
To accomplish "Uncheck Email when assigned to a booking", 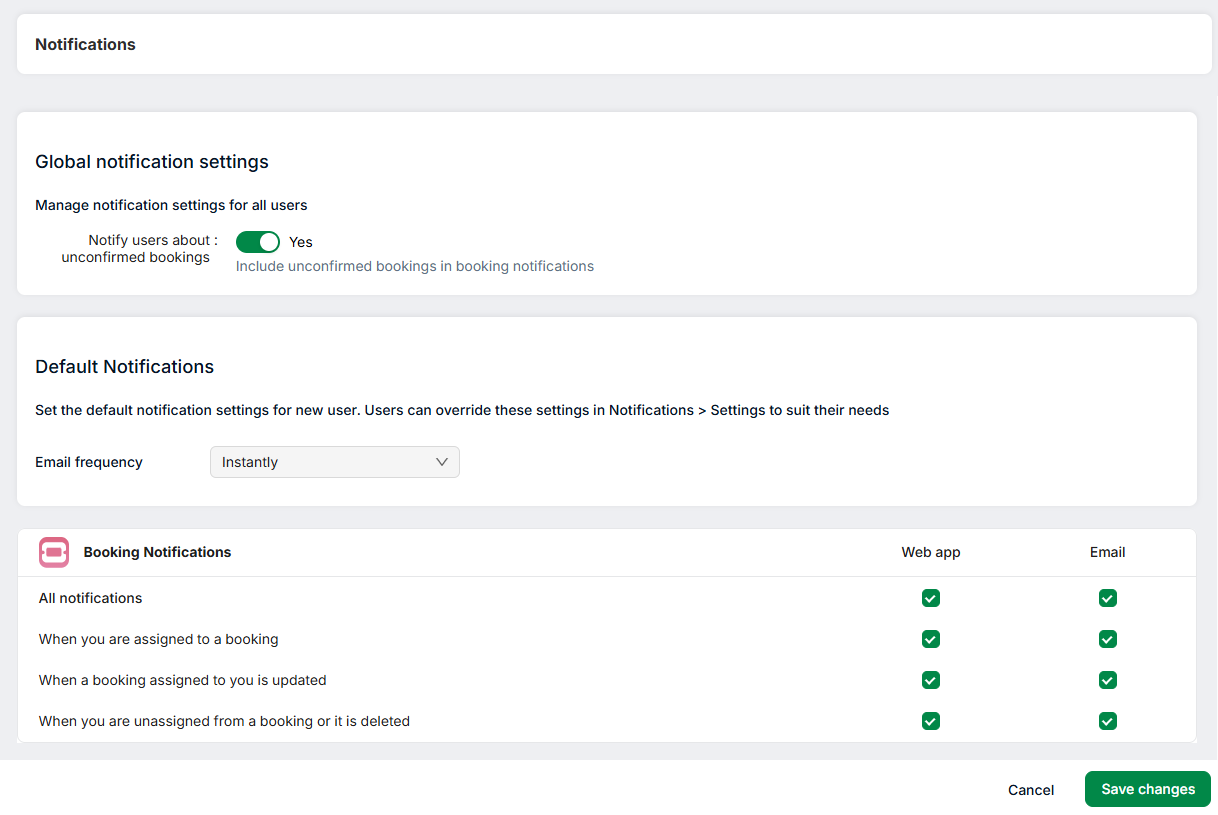I will pyautogui.click(x=1107, y=639).
